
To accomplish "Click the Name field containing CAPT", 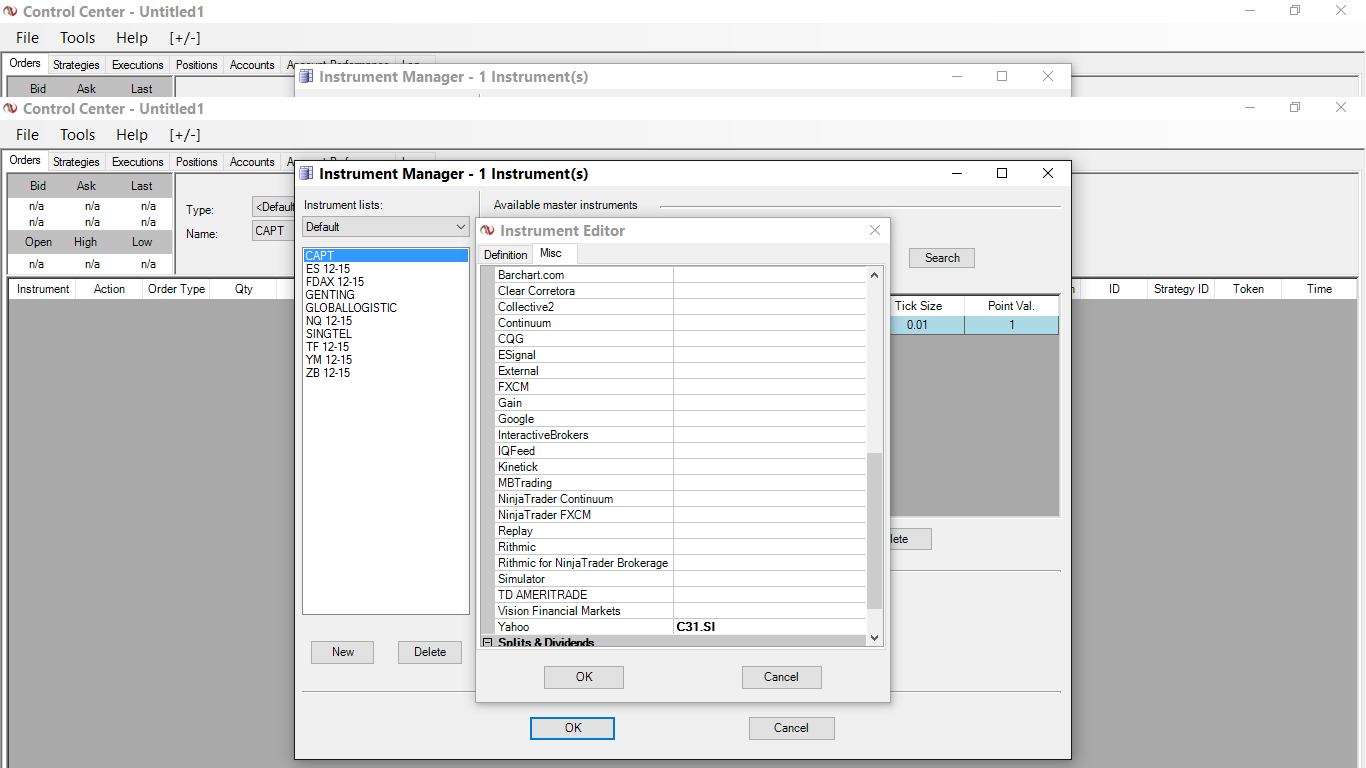I will [273, 230].
